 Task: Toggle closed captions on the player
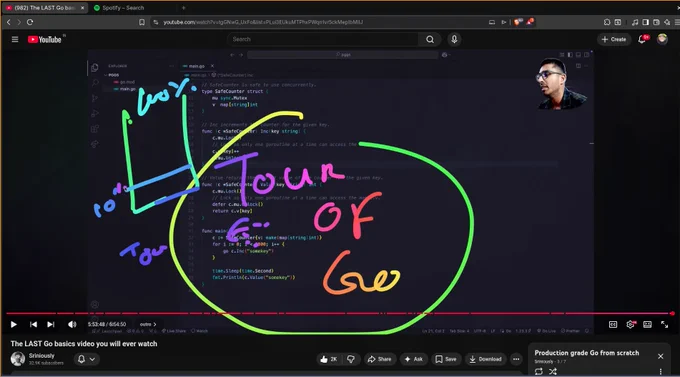(x=613, y=325)
